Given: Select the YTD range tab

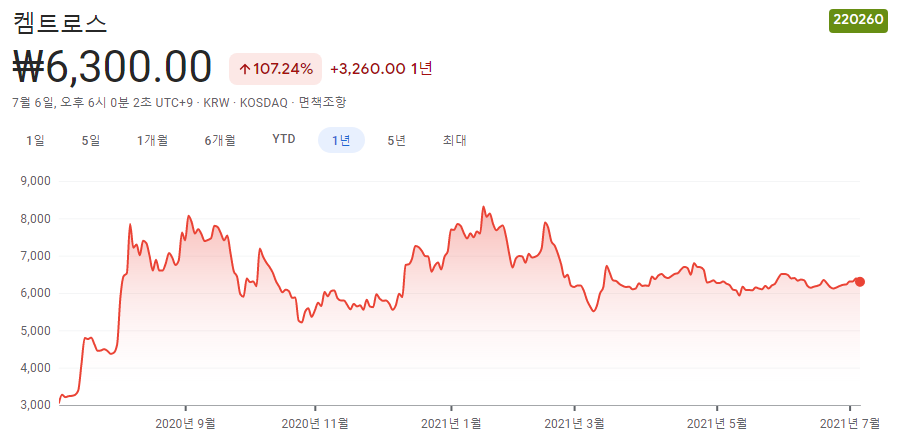Looking at the screenshot, I should [x=284, y=140].
